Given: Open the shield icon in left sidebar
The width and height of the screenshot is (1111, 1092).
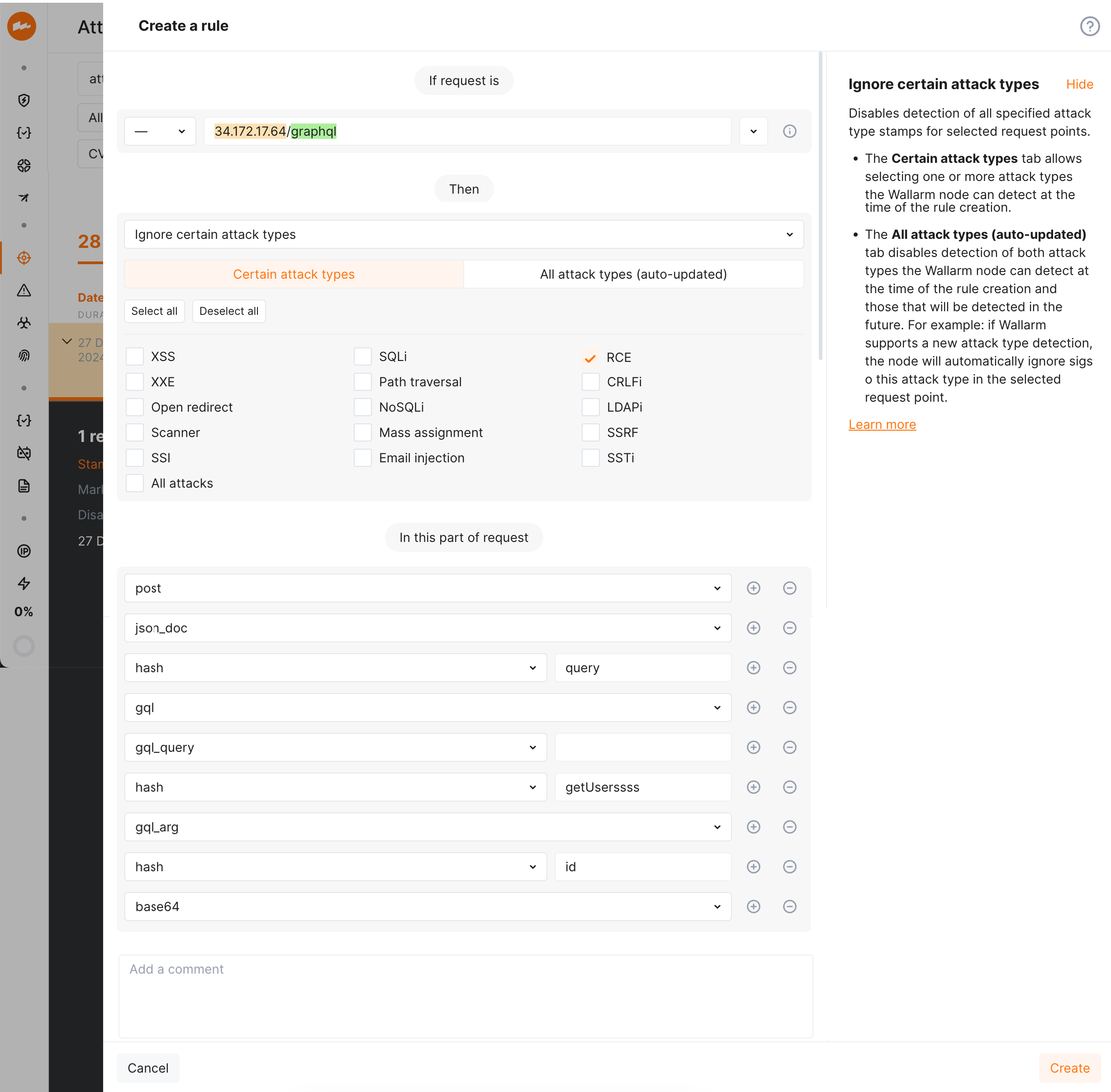Looking at the screenshot, I should (x=24, y=100).
